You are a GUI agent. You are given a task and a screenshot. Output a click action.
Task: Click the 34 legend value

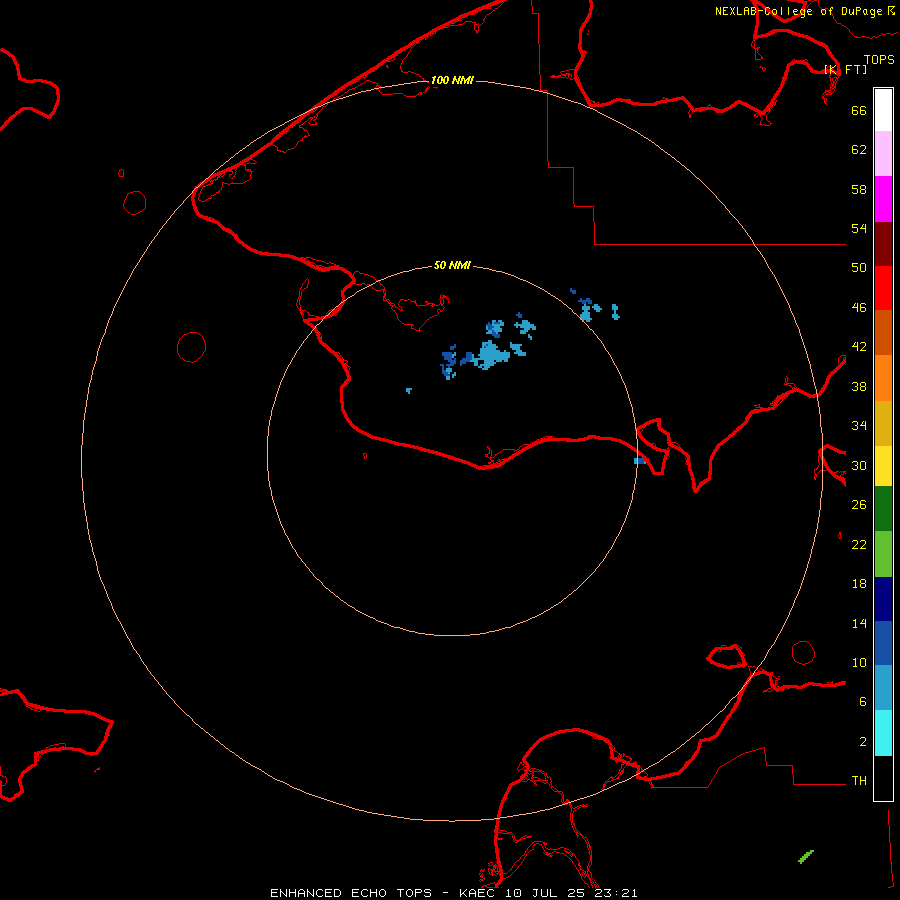(859, 426)
